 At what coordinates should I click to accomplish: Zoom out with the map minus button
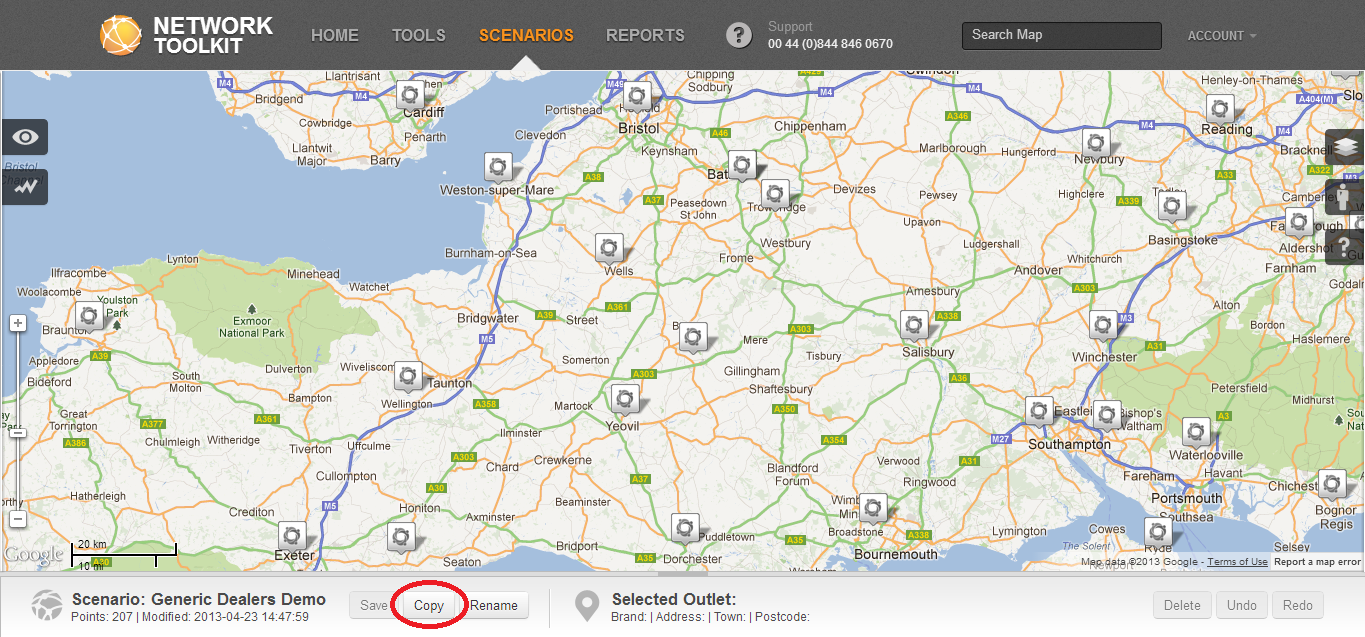point(17,519)
